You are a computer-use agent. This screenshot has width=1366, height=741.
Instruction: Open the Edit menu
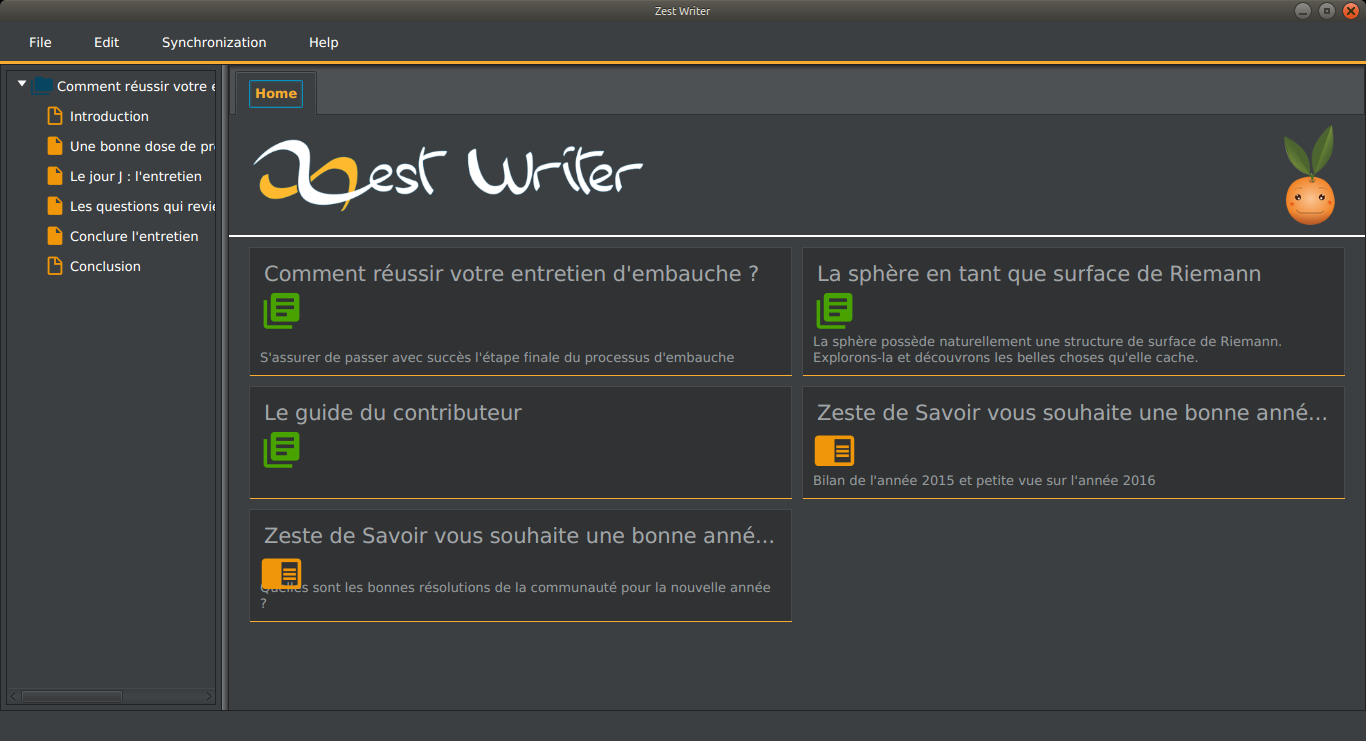point(106,42)
